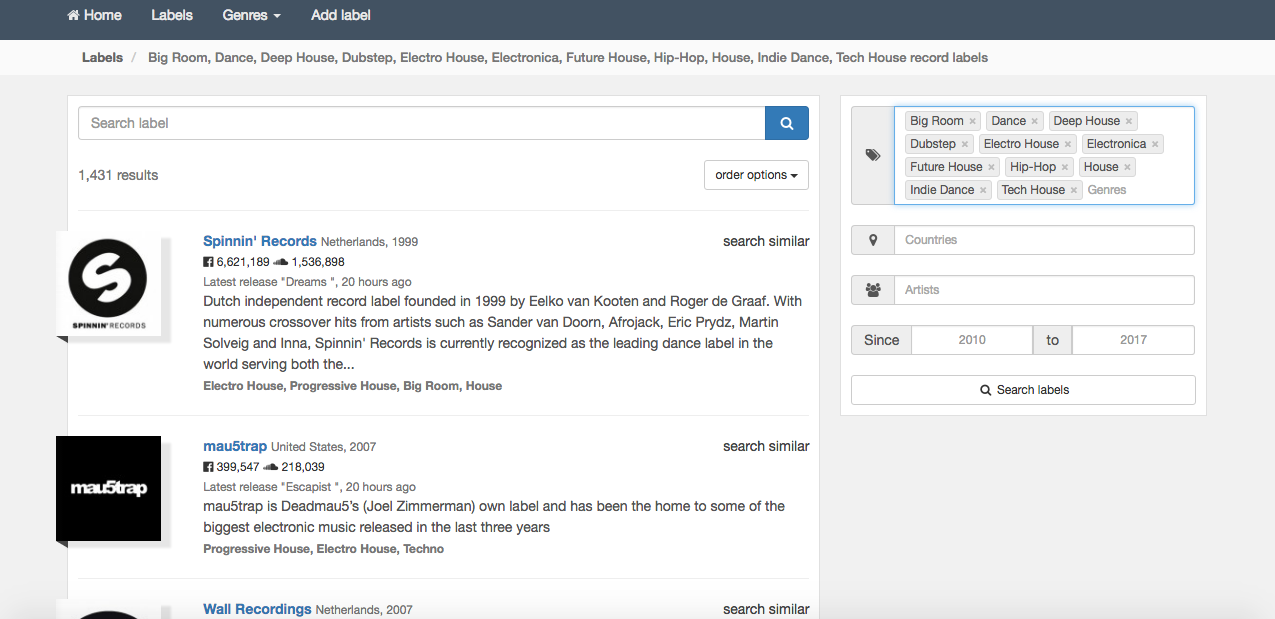
Task: Expand the Genres menu in navbar
Action: (x=251, y=15)
